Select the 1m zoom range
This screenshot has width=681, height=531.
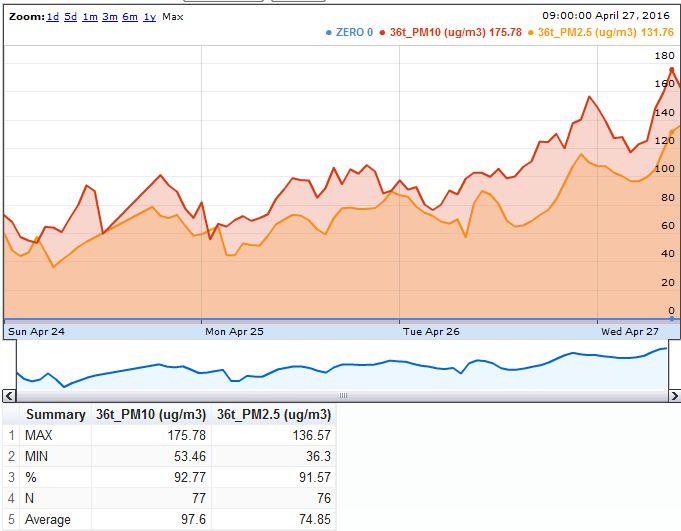tap(90, 17)
